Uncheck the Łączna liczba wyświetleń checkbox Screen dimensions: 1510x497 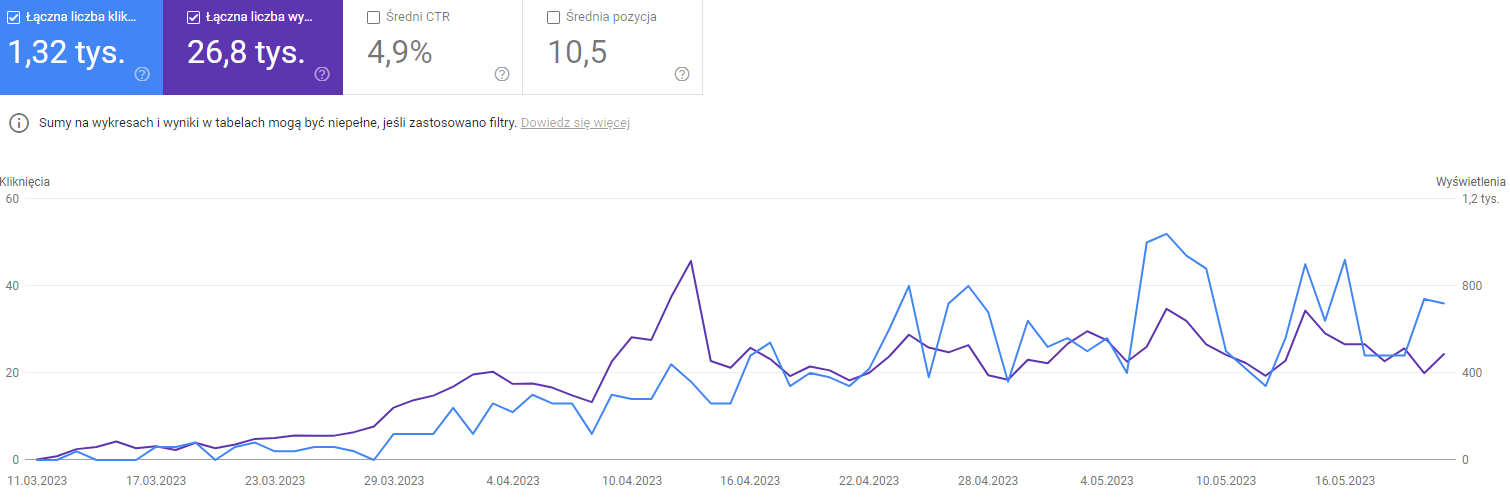tap(194, 17)
